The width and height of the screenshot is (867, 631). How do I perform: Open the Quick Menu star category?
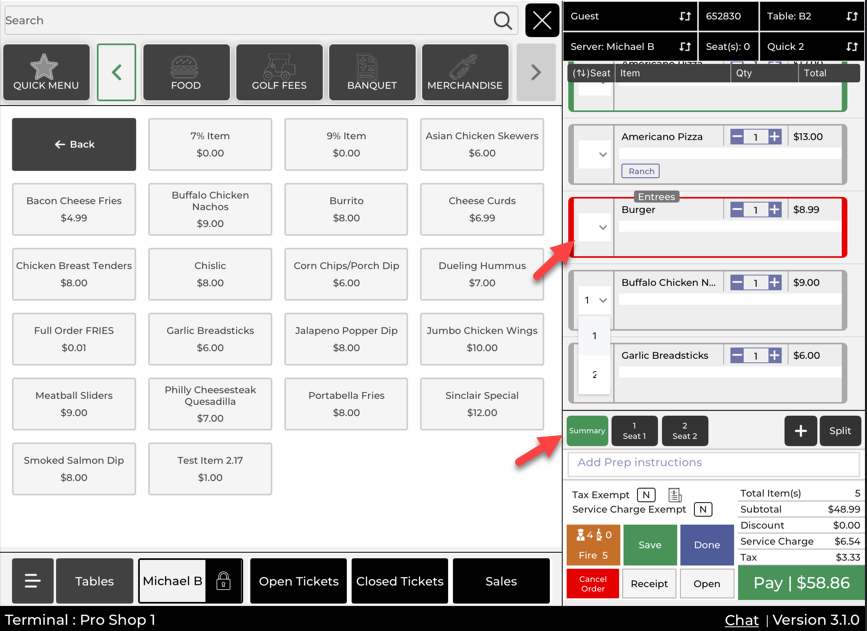pyautogui.click(x=46, y=72)
